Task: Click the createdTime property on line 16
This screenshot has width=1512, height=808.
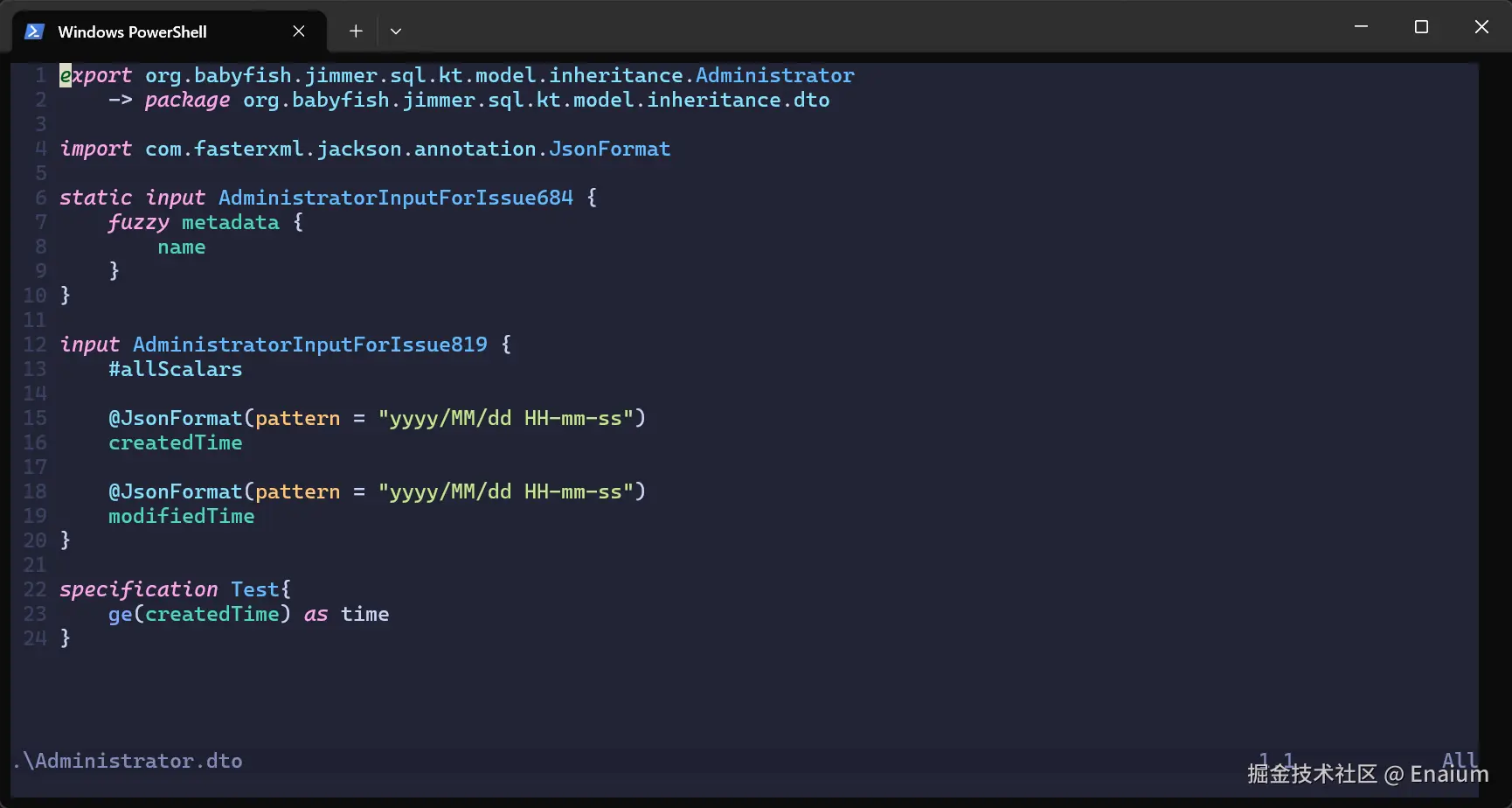Action: click(x=175, y=443)
